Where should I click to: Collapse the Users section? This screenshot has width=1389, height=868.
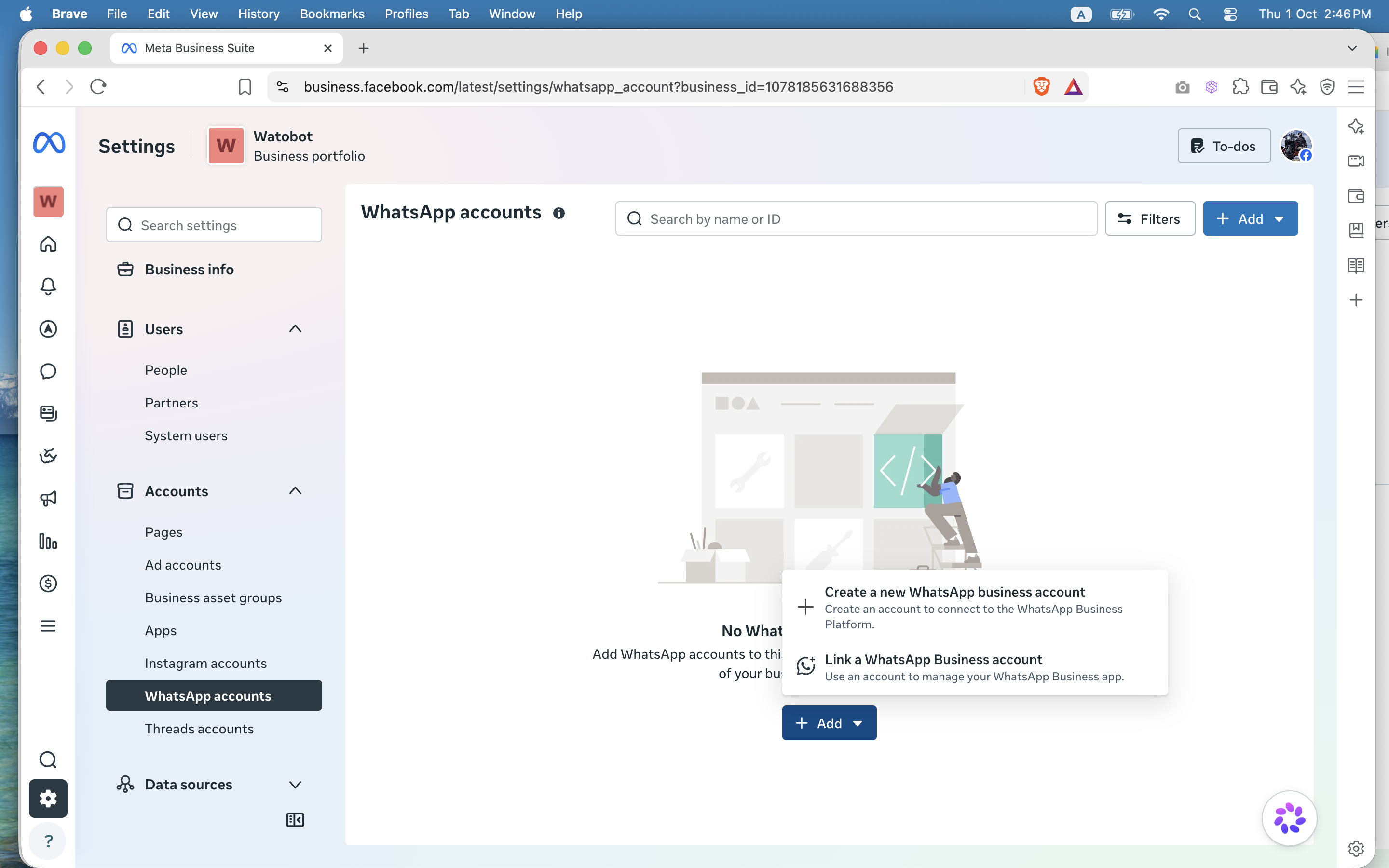(295, 329)
